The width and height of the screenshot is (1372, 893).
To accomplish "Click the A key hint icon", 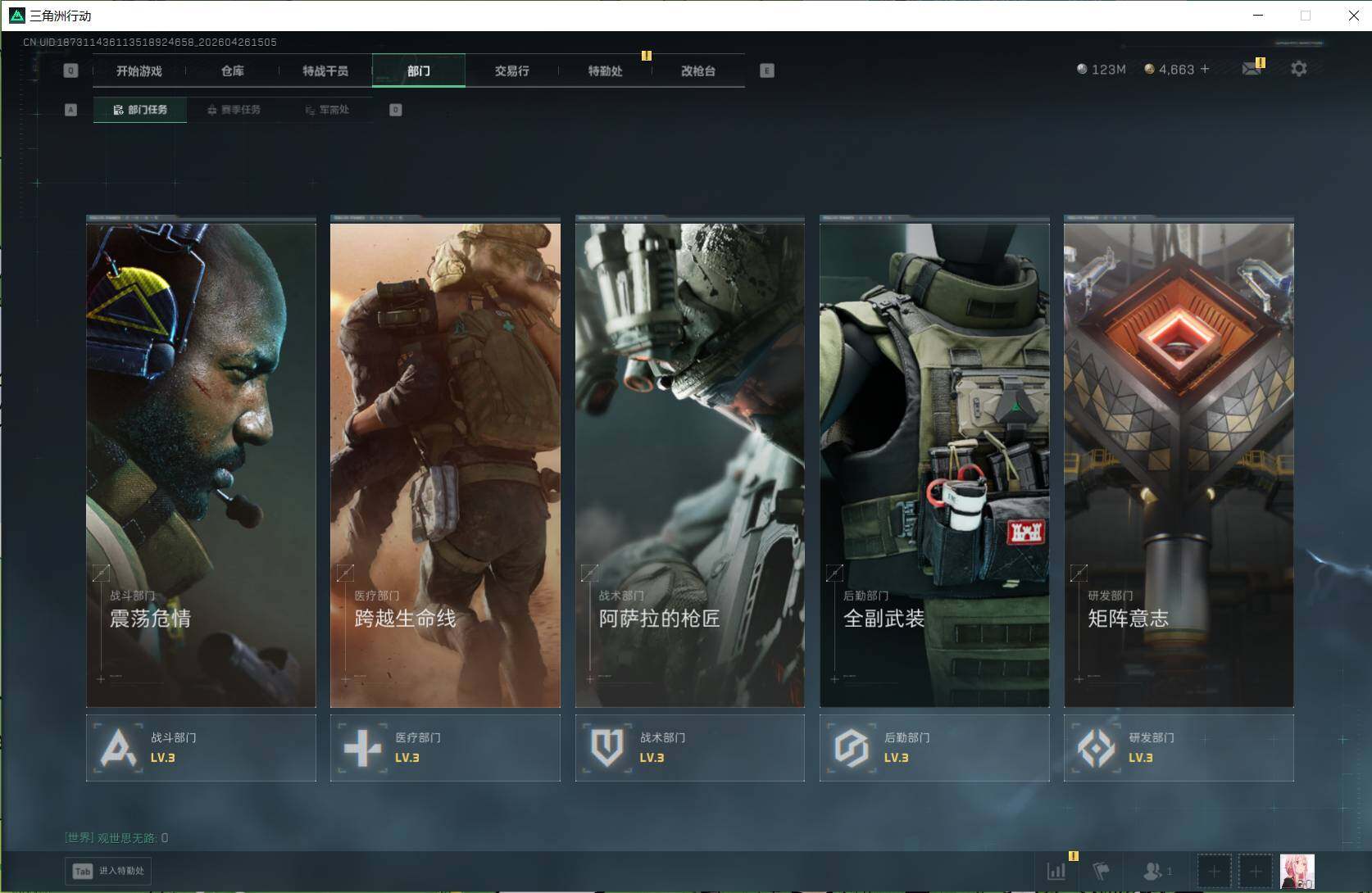I will tap(70, 110).
